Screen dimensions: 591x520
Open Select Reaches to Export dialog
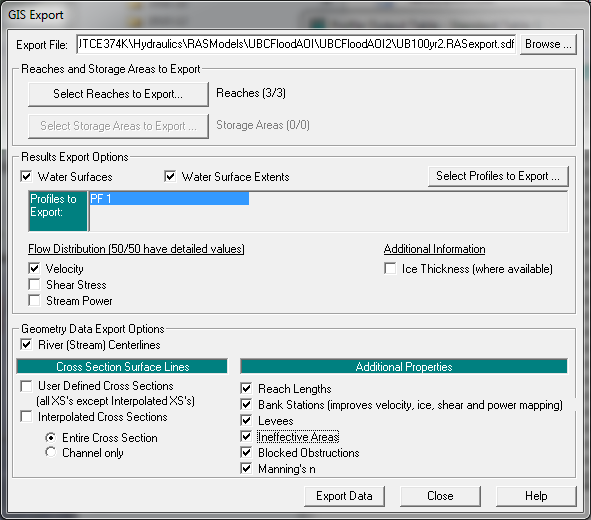point(118,94)
